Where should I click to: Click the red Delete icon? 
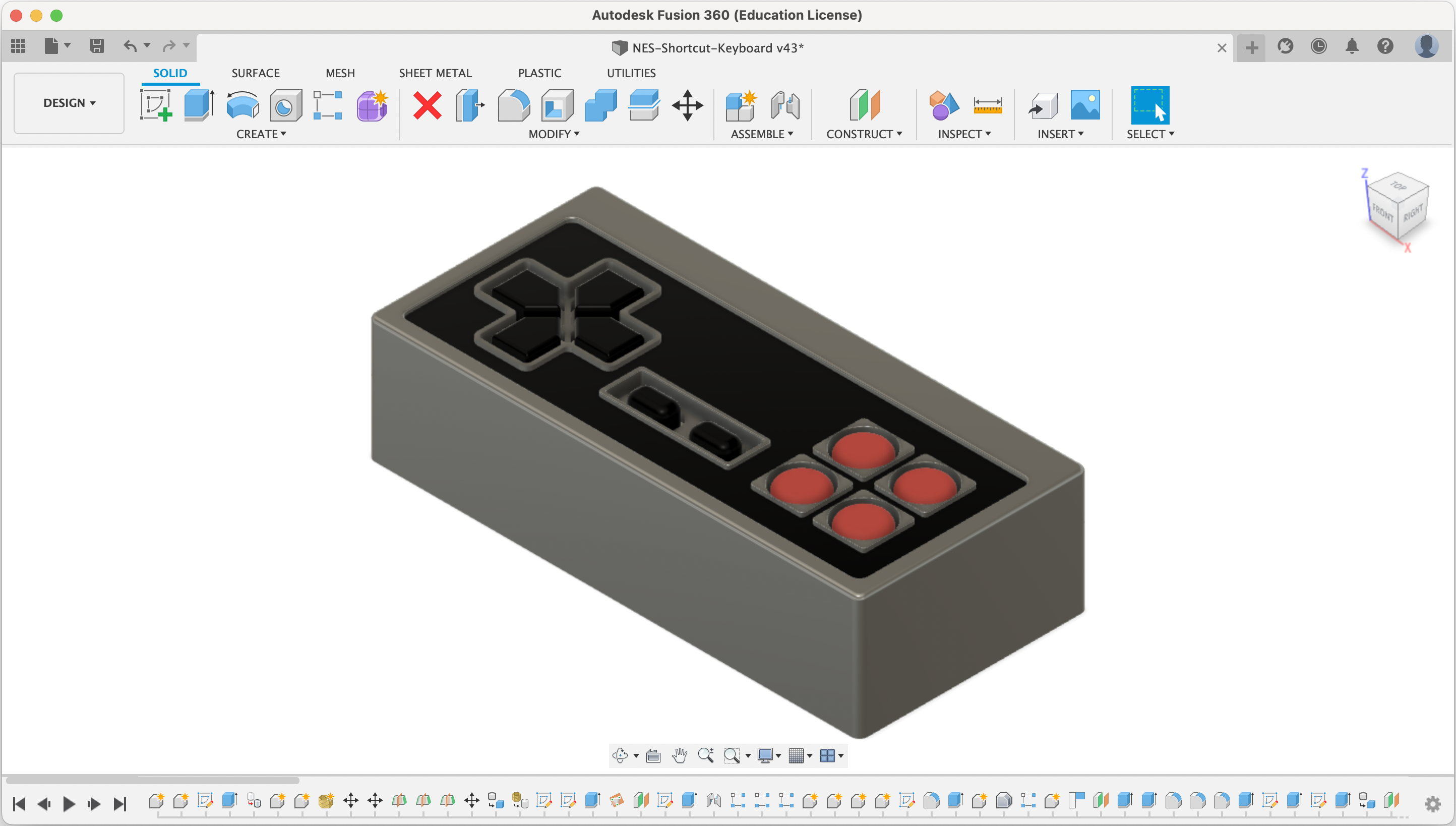[427, 105]
